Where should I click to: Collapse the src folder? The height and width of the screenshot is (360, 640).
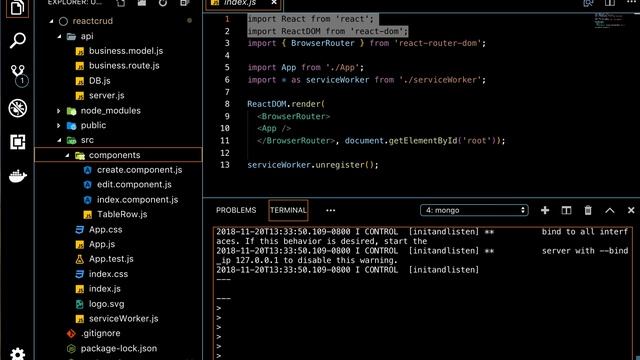pyautogui.click(x=60, y=140)
